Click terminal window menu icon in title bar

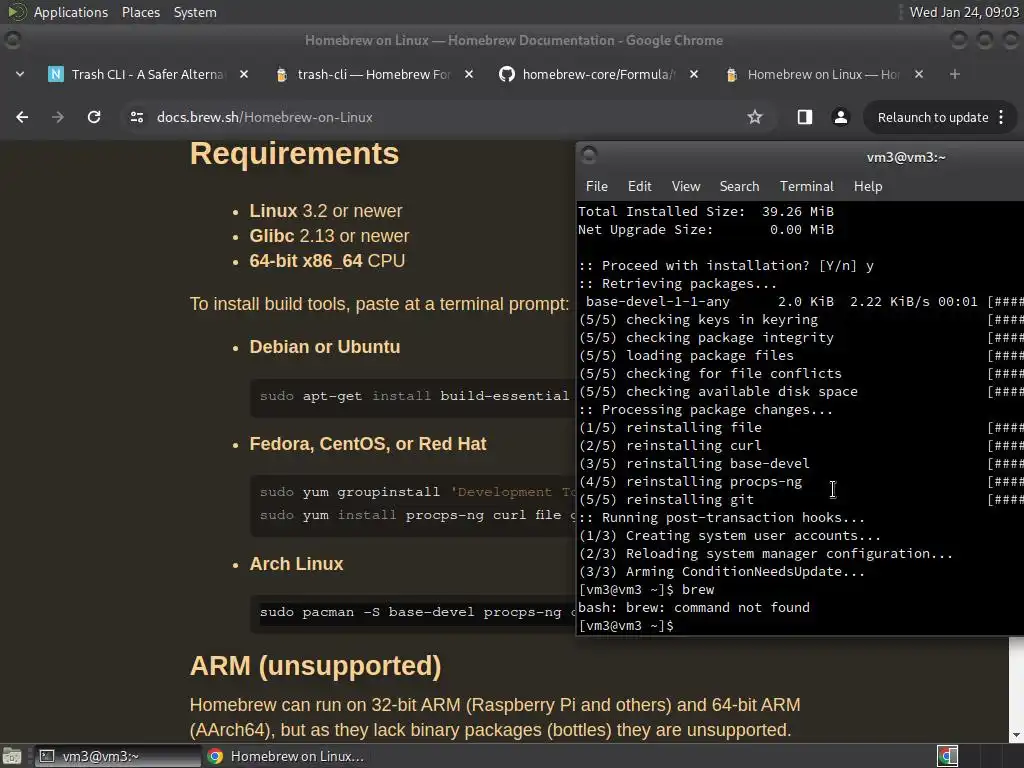(x=589, y=155)
